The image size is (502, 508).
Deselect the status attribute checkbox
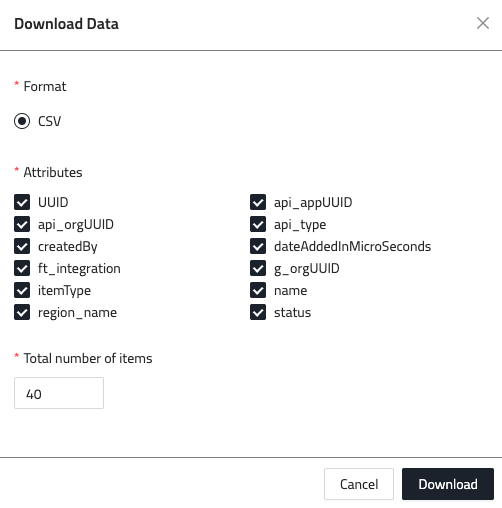(258, 312)
